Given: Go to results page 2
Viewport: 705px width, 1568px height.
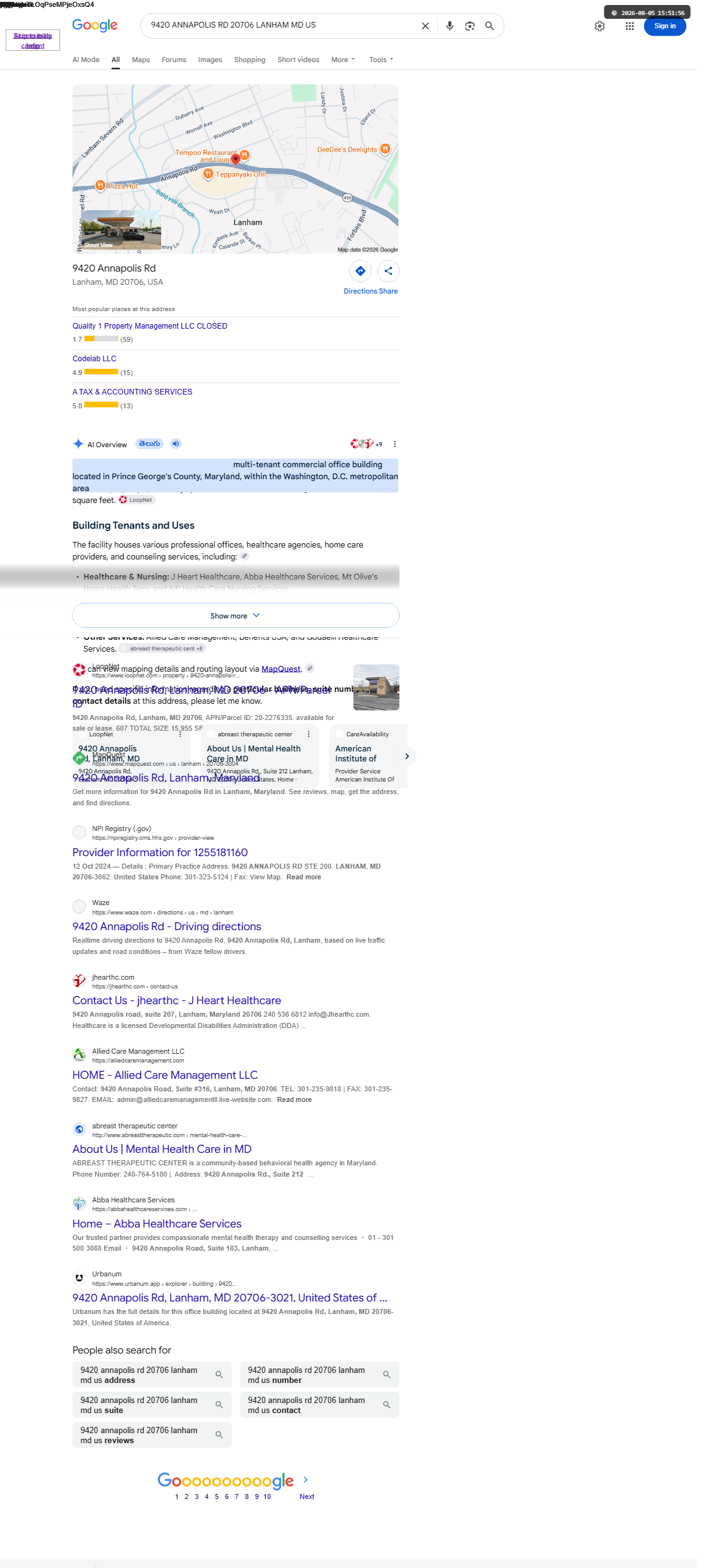Looking at the screenshot, I should tap(186, 1496).
